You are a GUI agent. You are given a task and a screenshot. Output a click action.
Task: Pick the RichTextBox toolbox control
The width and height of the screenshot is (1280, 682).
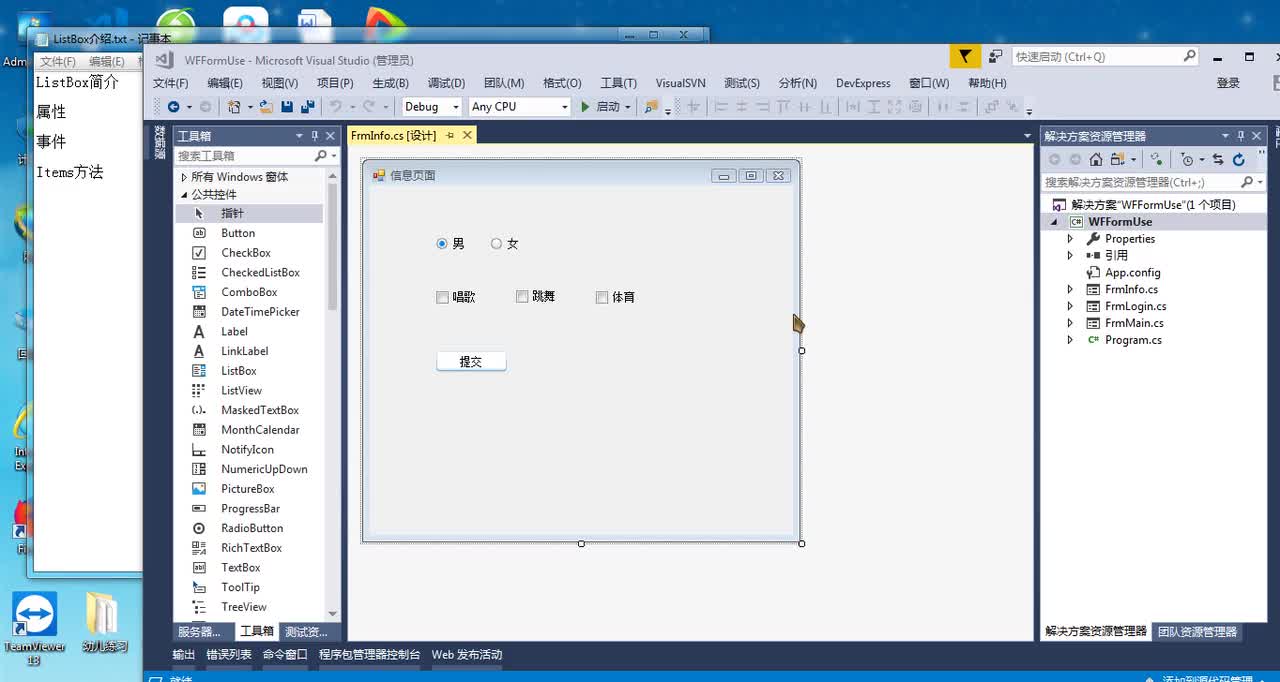[x=251, y=548]
